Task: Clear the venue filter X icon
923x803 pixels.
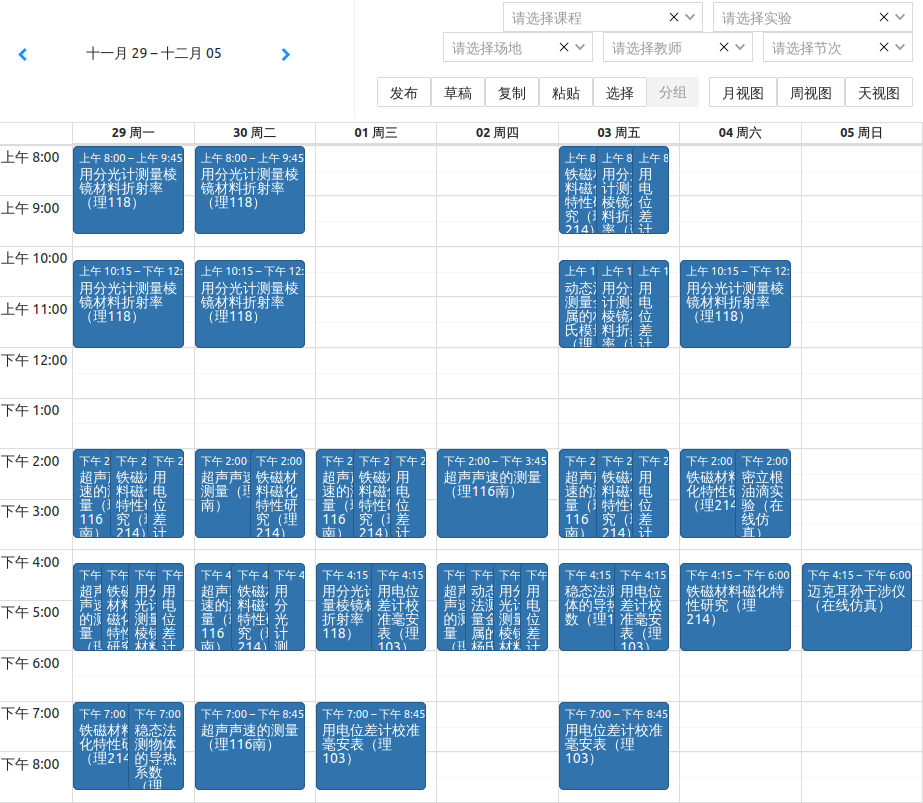Action: (564, 47)
